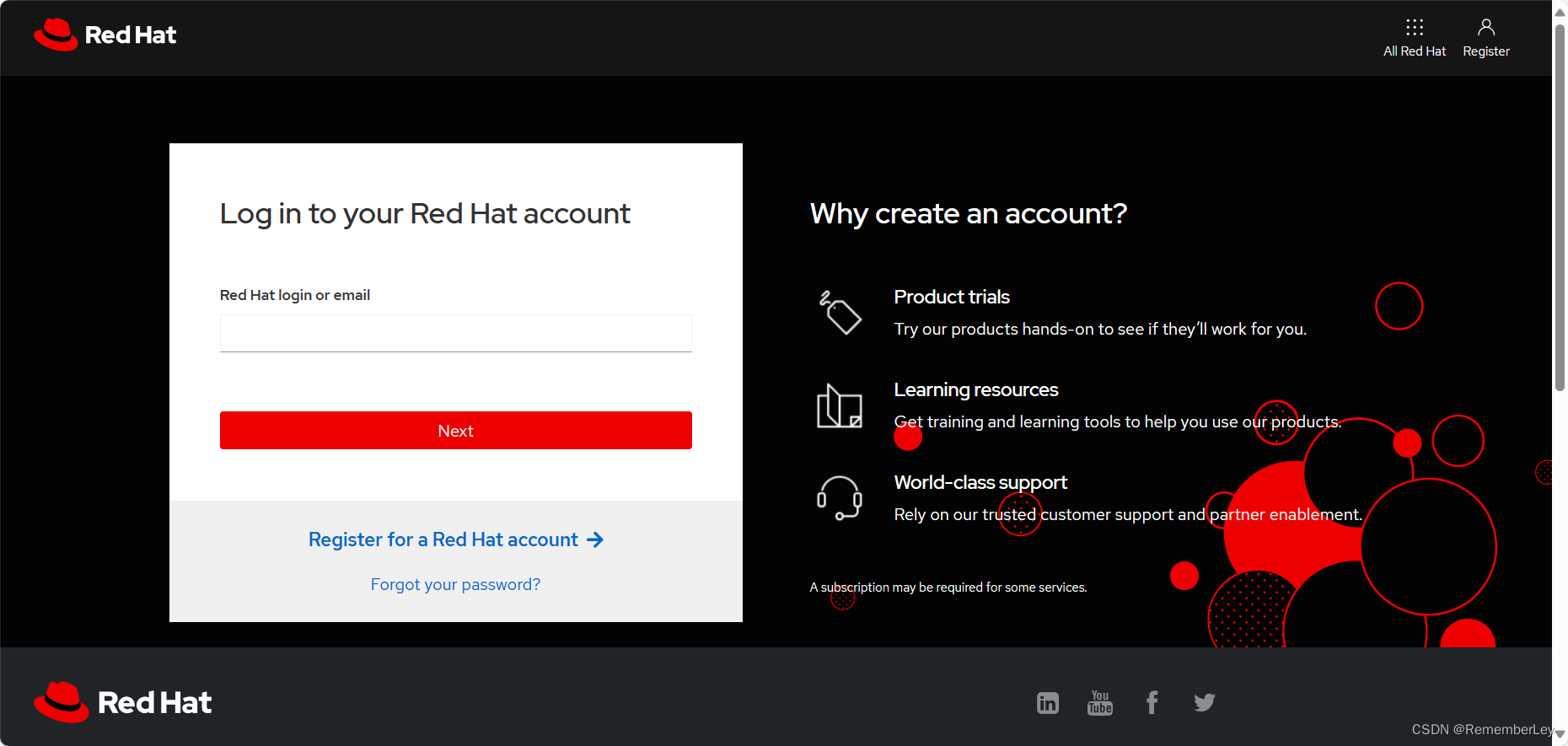Open Red Hat YouTube channel
Viewport: 1568px width, 746px height.
tap(1100, 702)
